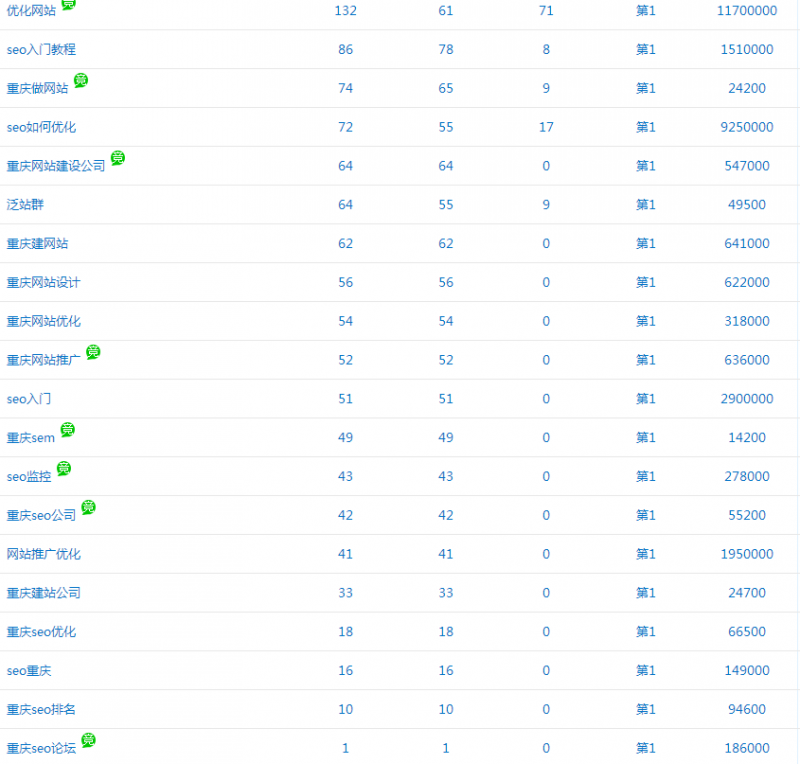
Task: Open the seo入门教程 keyword link
Action: click(x=41, y=49)
